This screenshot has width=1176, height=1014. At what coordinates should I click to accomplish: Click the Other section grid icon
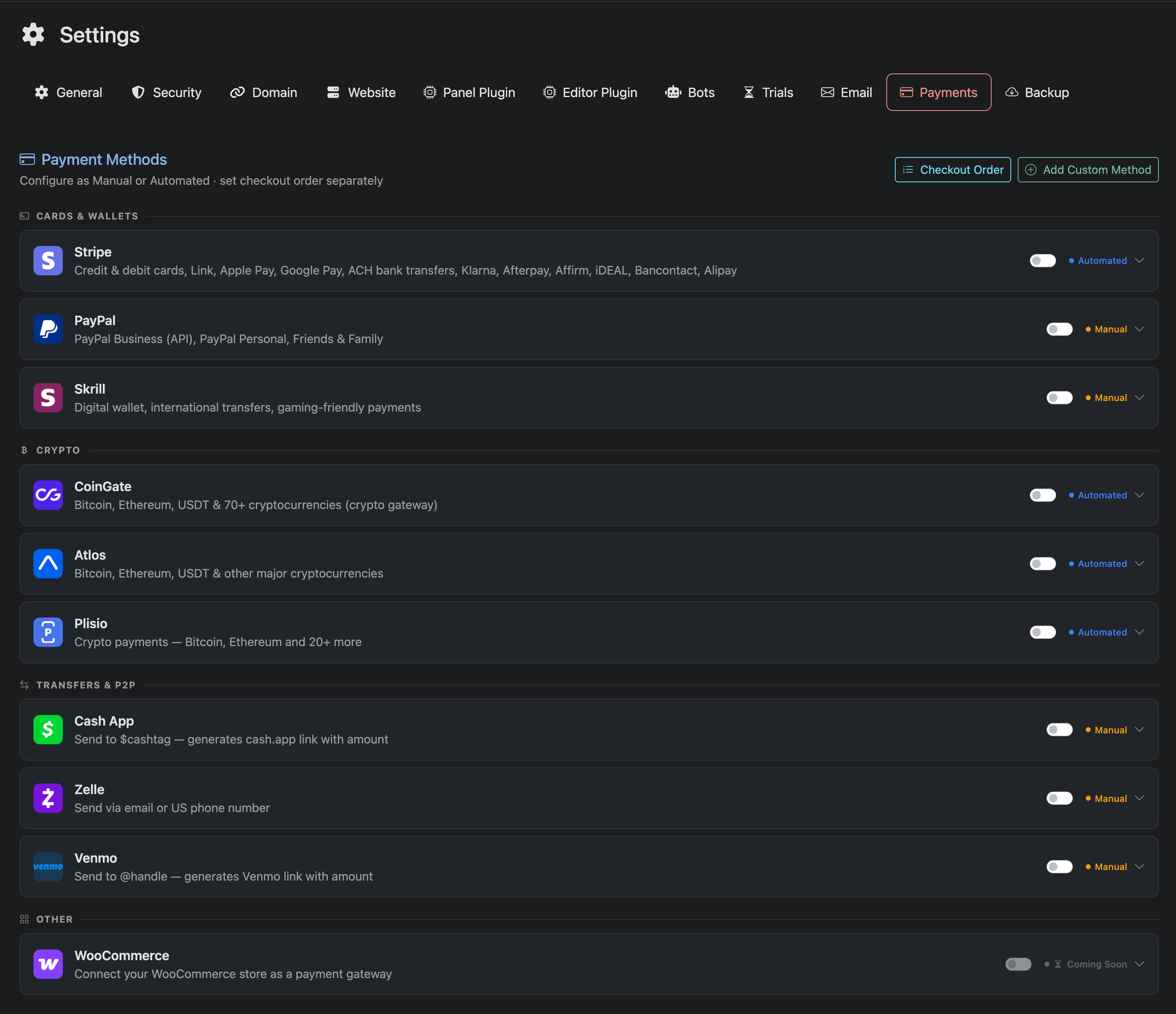(24, 919)
